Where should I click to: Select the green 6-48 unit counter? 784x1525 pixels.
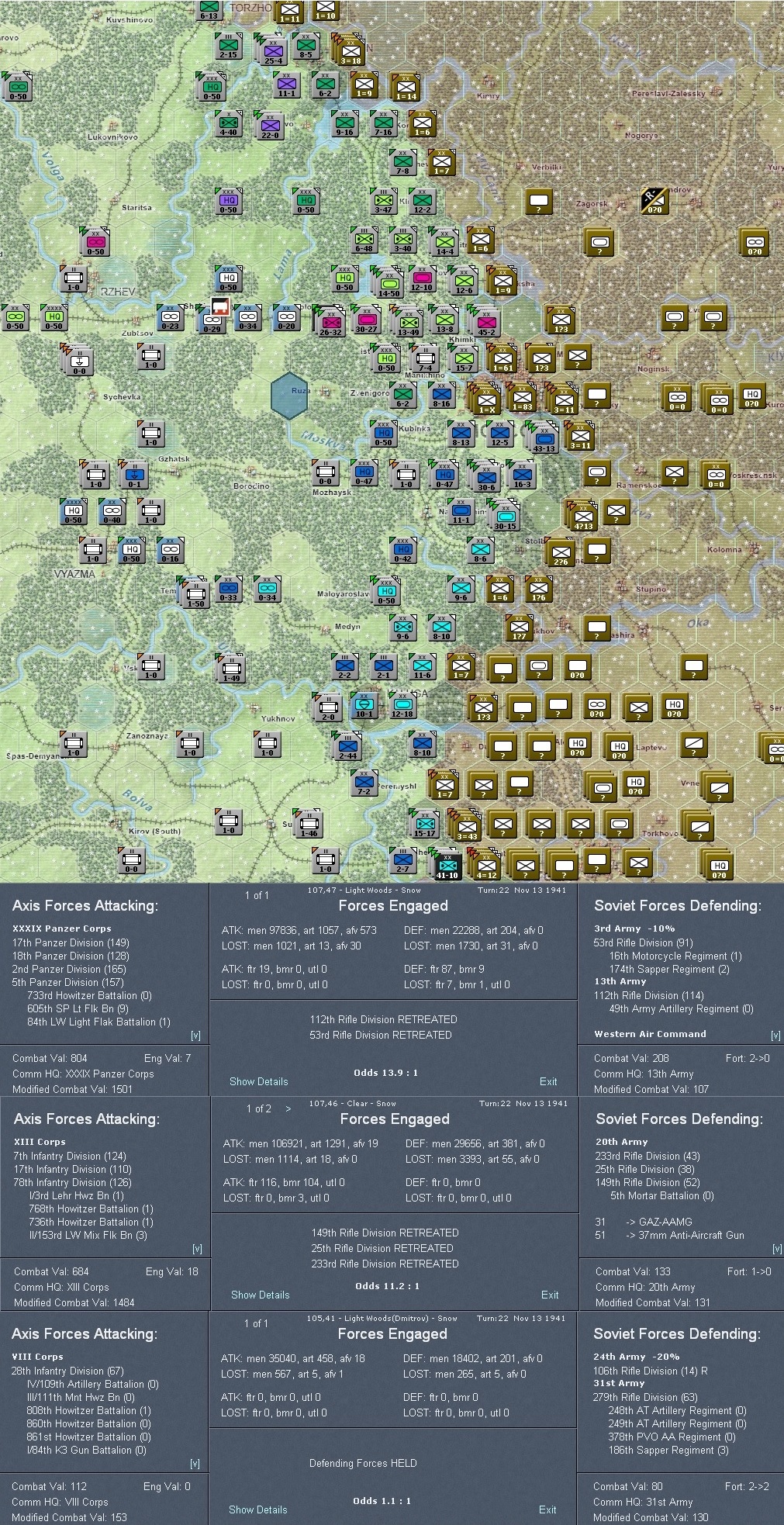coord(364,239)
